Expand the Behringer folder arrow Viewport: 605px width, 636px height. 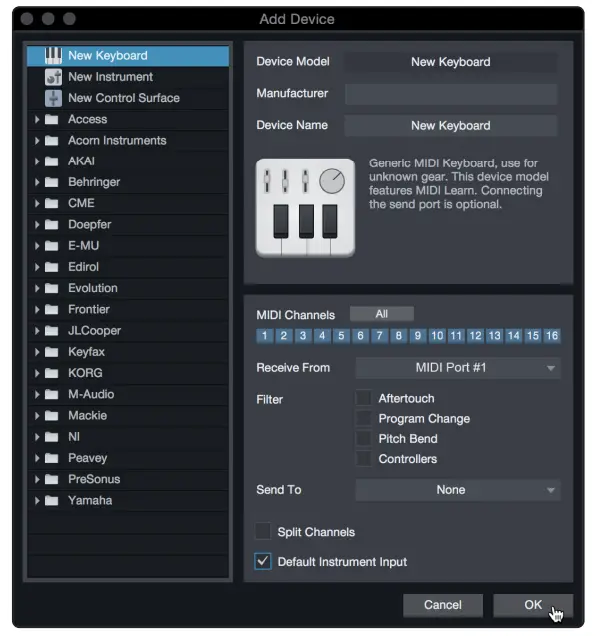[37, 182]
